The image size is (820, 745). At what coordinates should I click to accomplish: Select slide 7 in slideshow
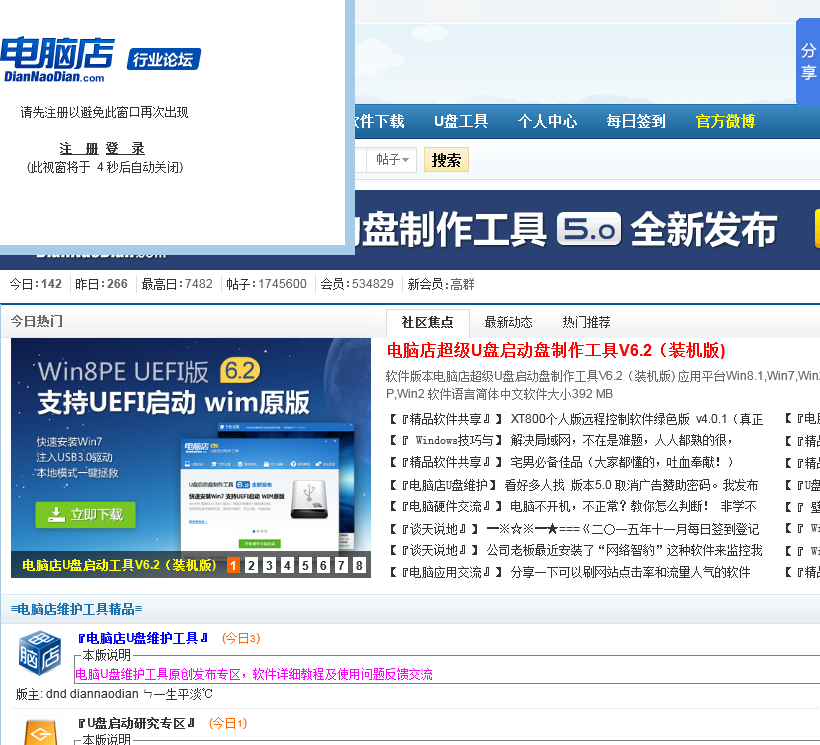click(341, 565)
